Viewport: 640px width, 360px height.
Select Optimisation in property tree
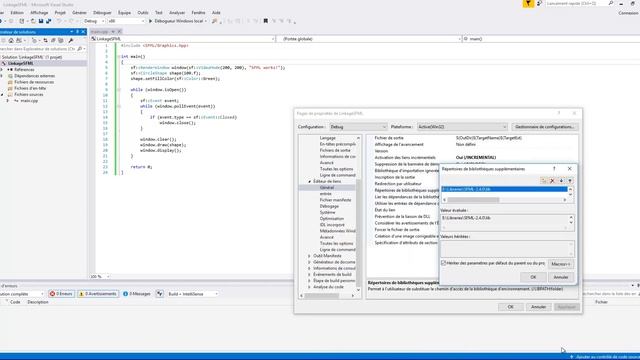pos(332,218)
